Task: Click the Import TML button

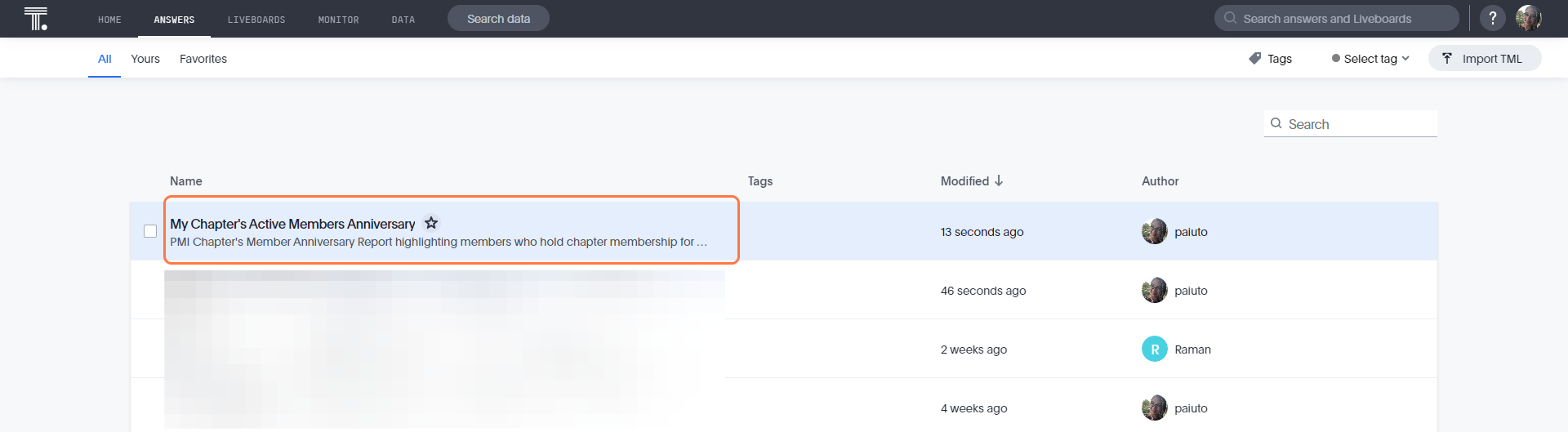Action: [1485, 58]
